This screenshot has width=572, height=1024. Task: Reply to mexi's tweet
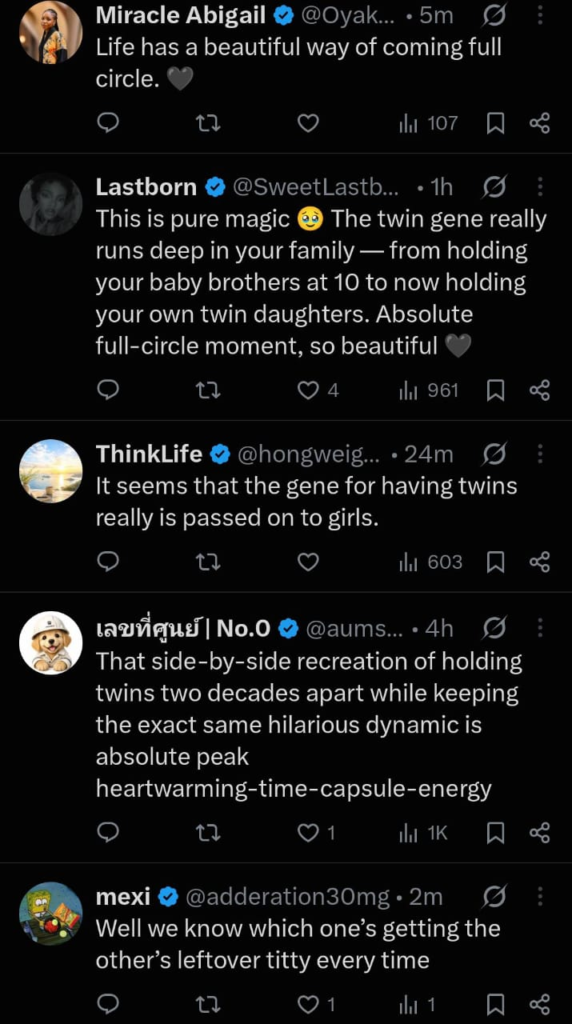pyautogui.click(x=107, y=1004)
